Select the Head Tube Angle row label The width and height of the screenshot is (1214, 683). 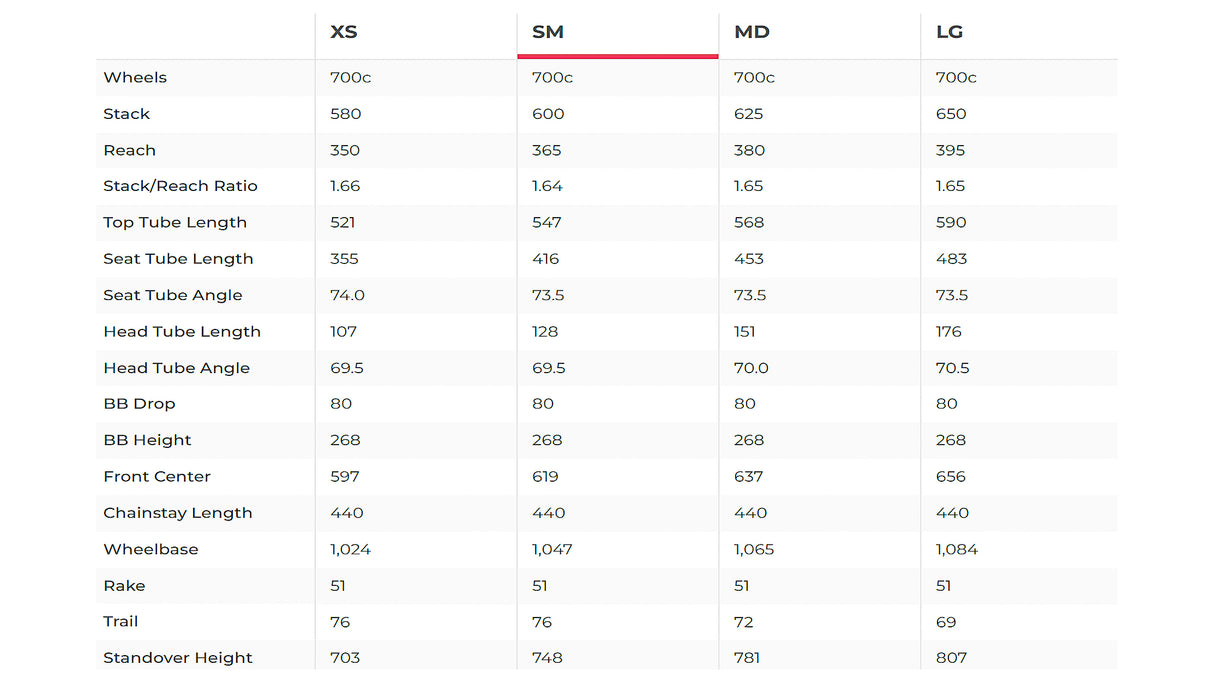(177, 368)
